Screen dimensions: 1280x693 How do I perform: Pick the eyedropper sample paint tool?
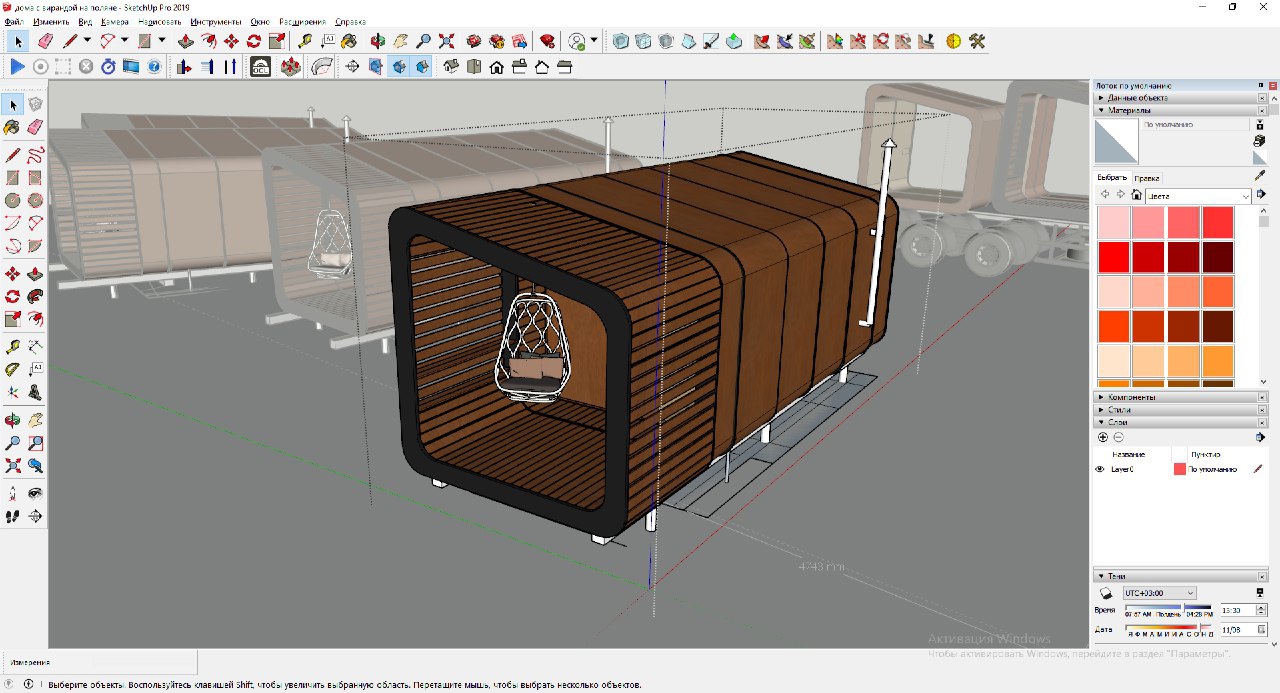click(1260, 176)
